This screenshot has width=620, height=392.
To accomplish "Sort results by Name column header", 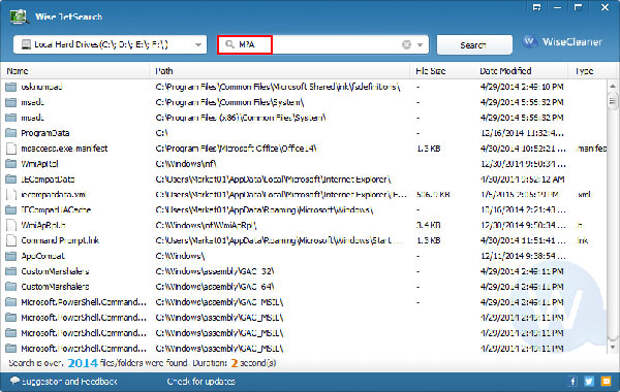I will click(x=17, y=71).
